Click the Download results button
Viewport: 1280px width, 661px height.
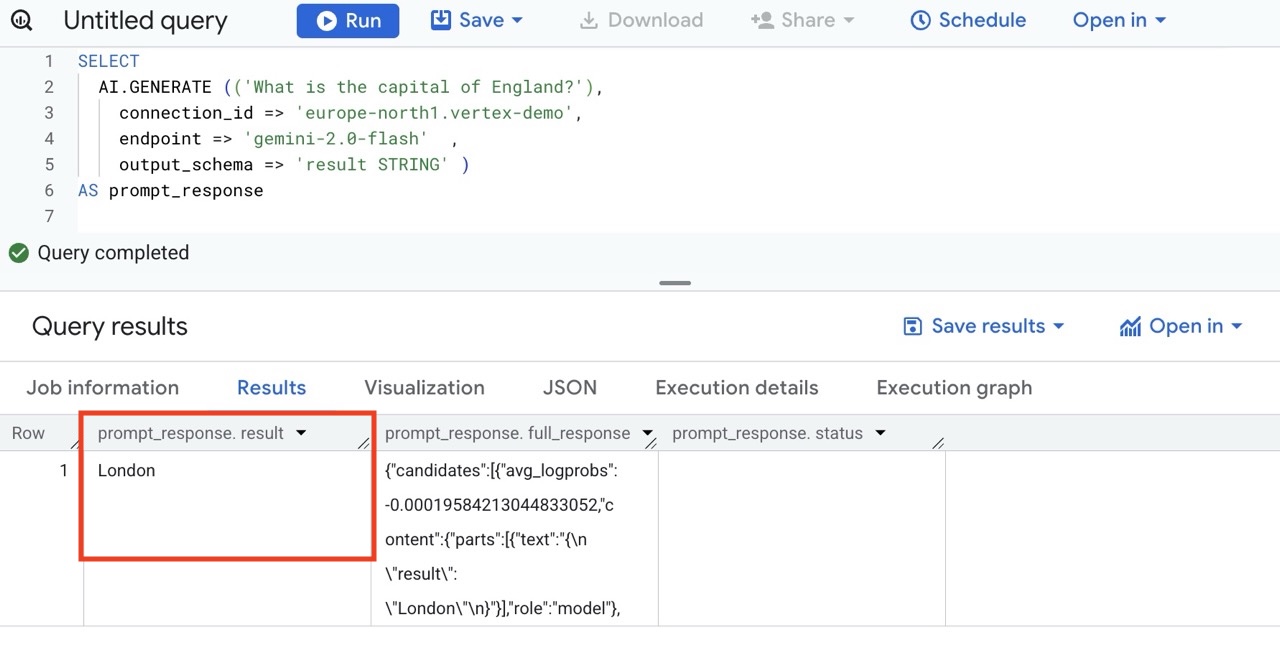[641, 21]
